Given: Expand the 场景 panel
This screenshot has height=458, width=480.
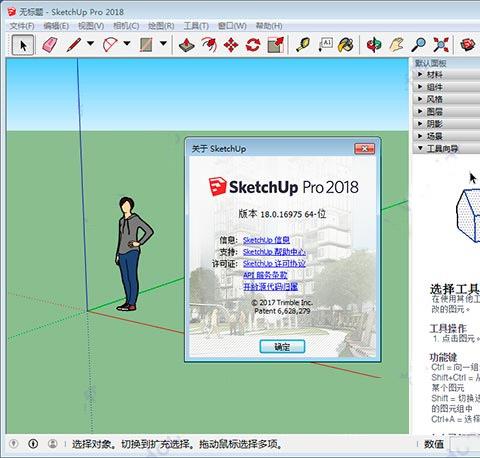Looking at the screenshot, I should click(446, 136).
